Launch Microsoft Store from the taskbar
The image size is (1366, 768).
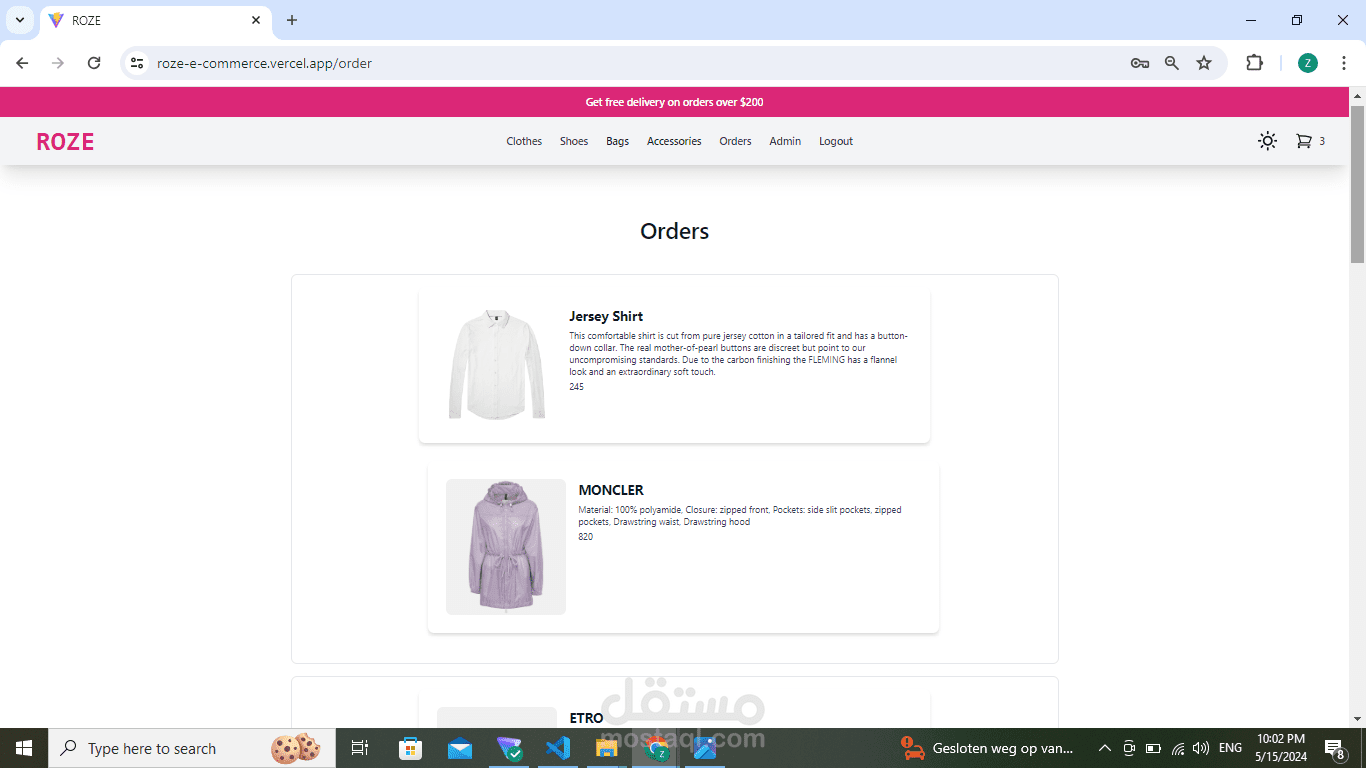pos(410,748)
